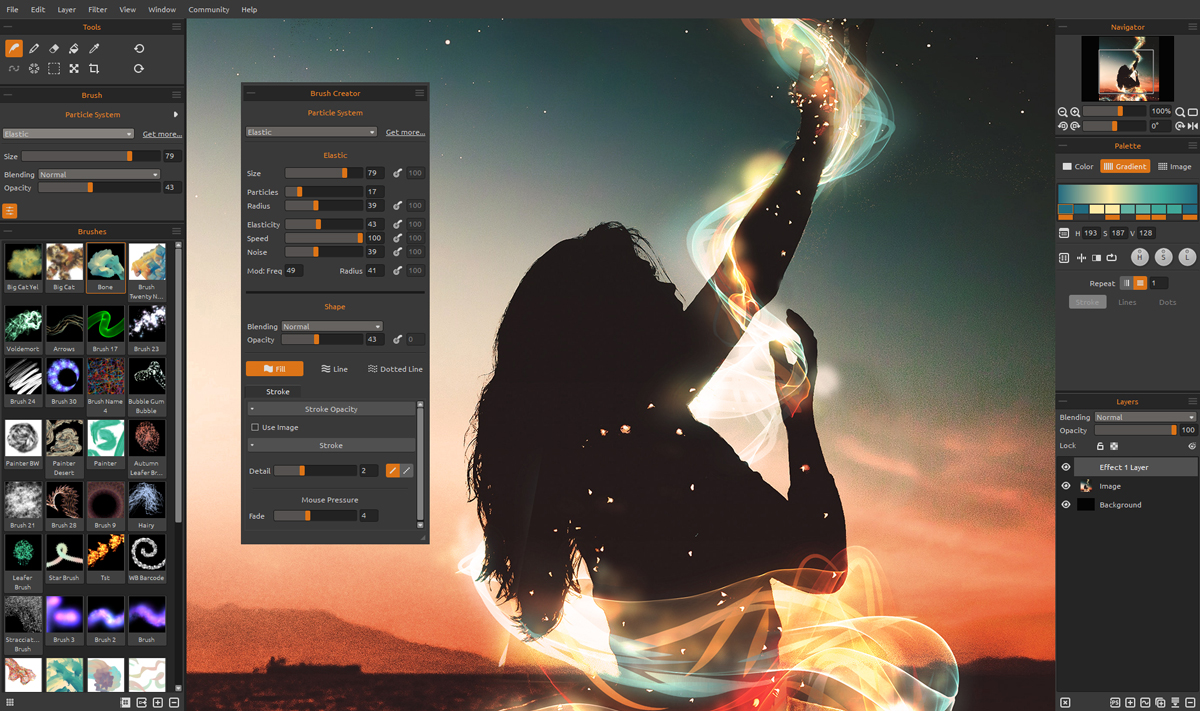Select the Transform tool icon
1200x711 pixels.
[x=74, y=69]
